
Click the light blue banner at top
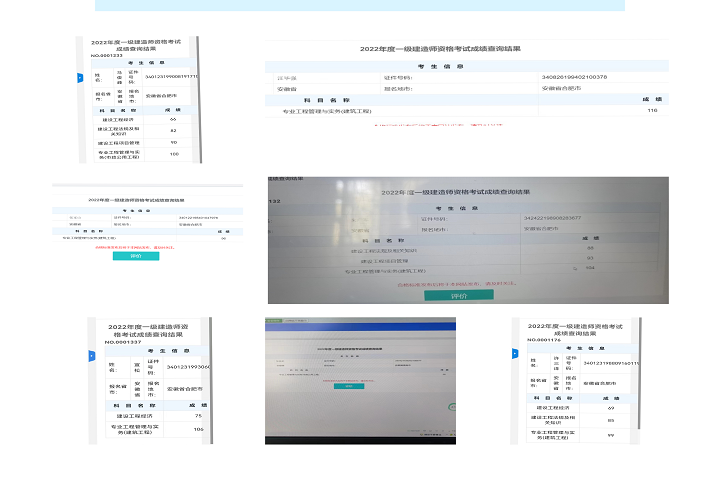[x=360, y=5]
